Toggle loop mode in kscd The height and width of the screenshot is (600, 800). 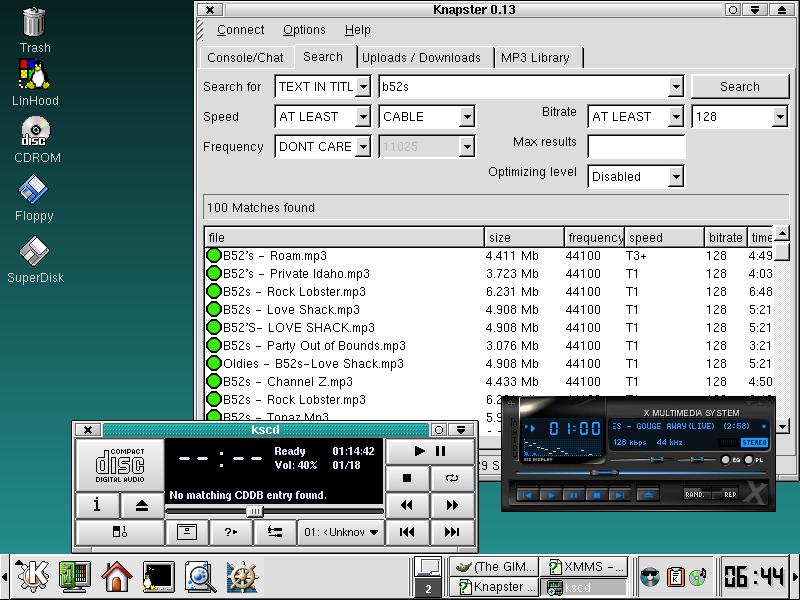[x=451, y=478]
